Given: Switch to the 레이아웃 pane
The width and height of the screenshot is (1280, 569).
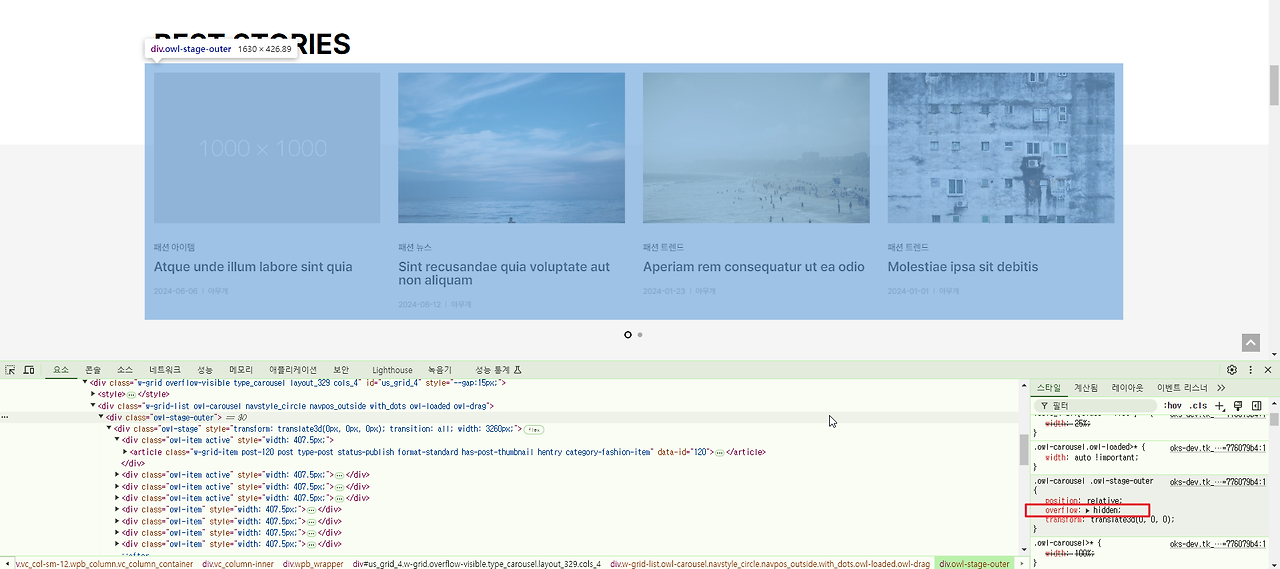Looking at the screenshot, I should pos(1127,388).
